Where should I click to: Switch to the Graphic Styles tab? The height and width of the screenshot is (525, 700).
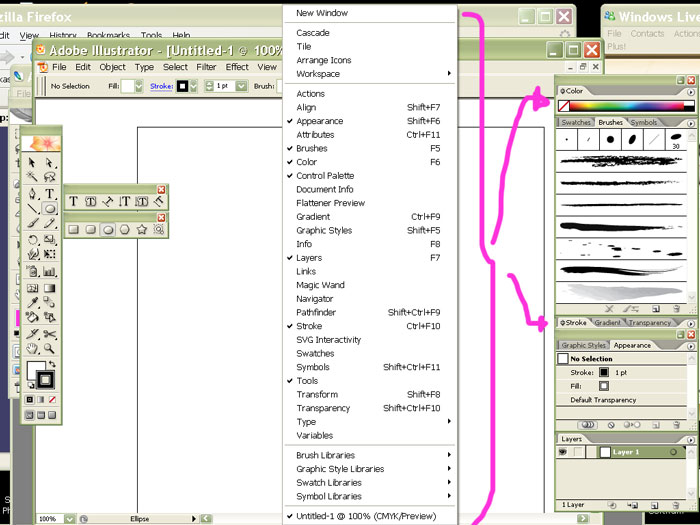click(583, 346)
